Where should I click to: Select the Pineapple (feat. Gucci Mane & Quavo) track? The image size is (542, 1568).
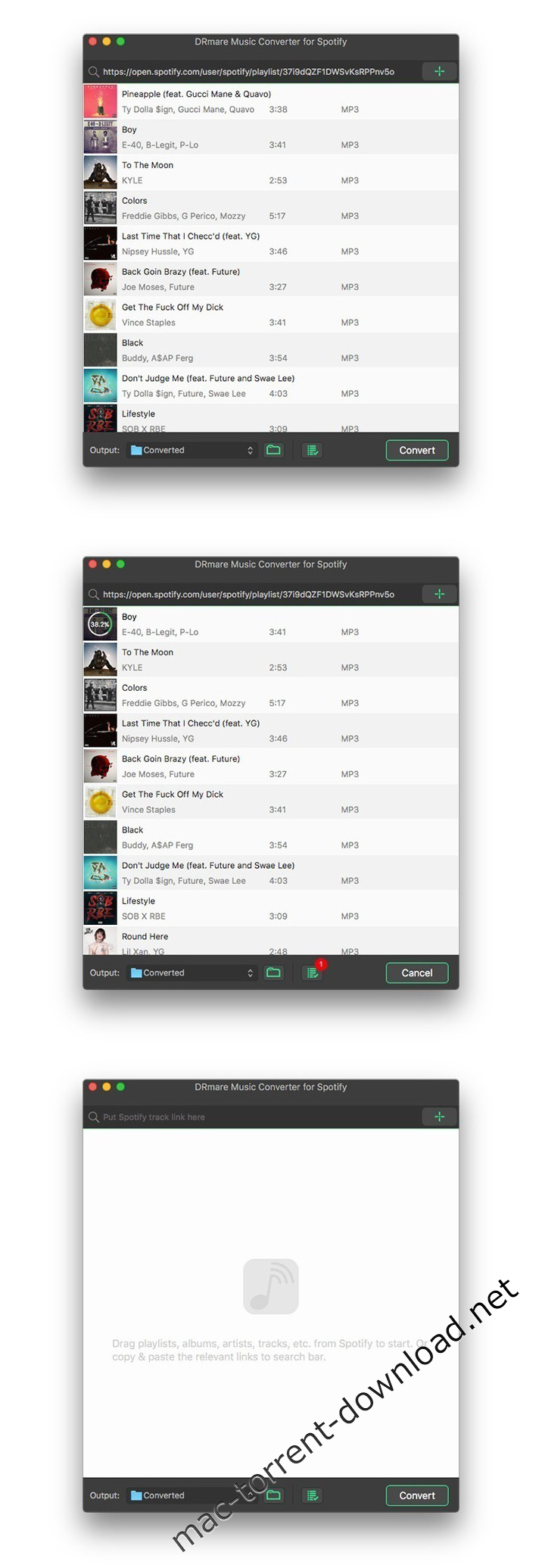[x=271, y=102]
